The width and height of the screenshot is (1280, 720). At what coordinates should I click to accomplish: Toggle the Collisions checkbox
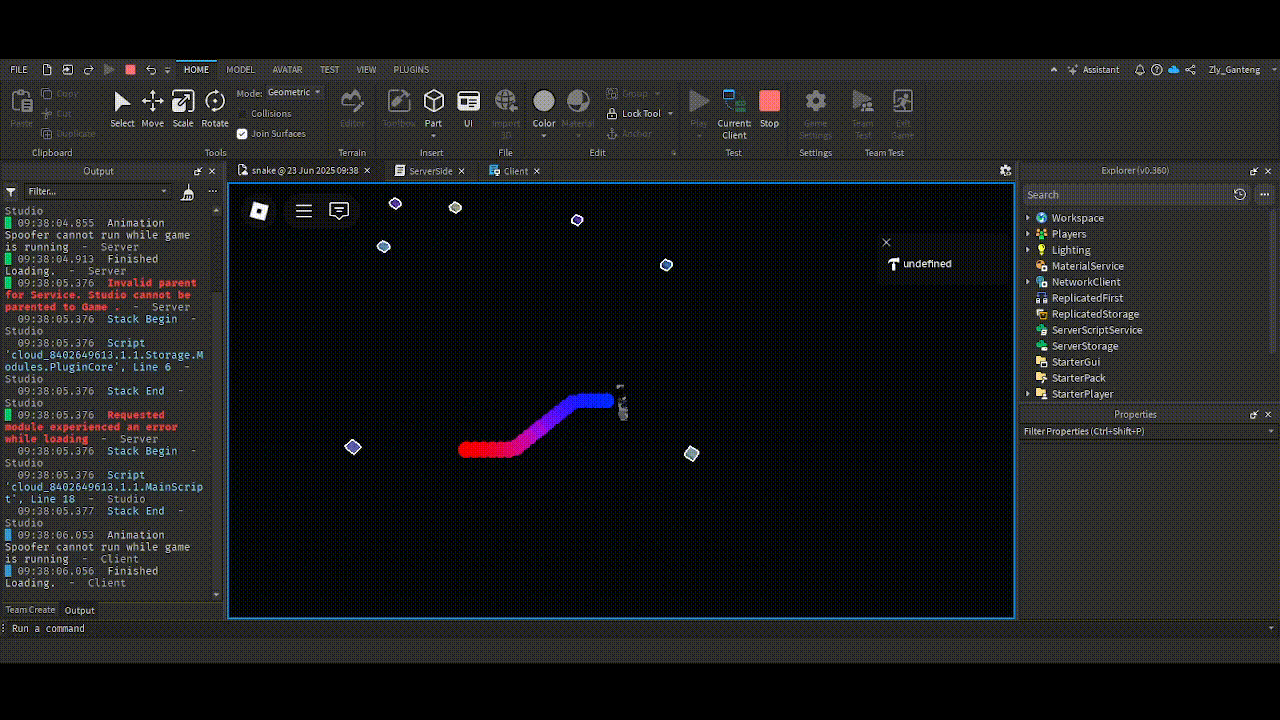point(242,114)
